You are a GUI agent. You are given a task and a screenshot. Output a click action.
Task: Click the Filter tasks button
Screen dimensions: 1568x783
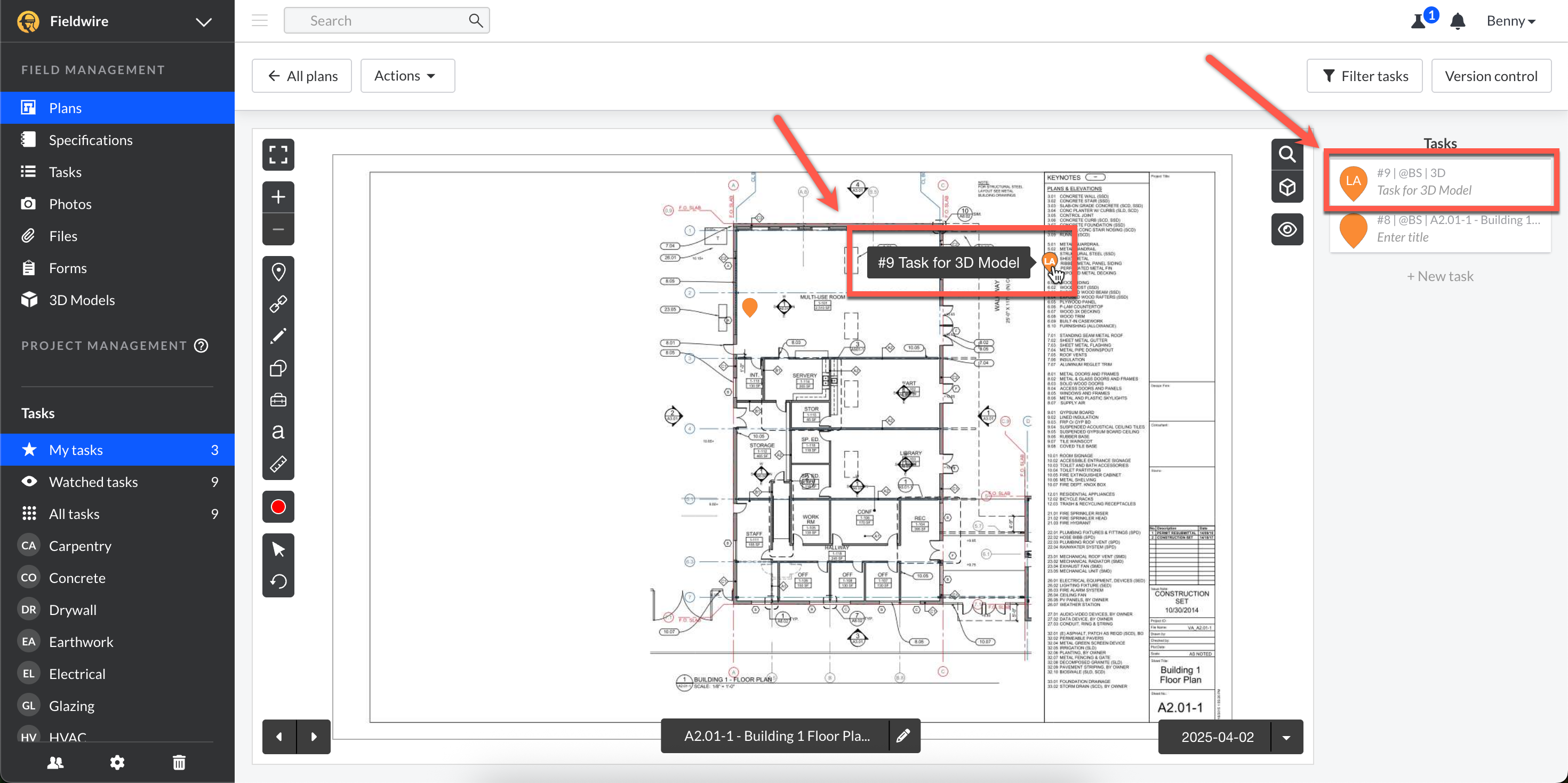tap(1364, 76)
